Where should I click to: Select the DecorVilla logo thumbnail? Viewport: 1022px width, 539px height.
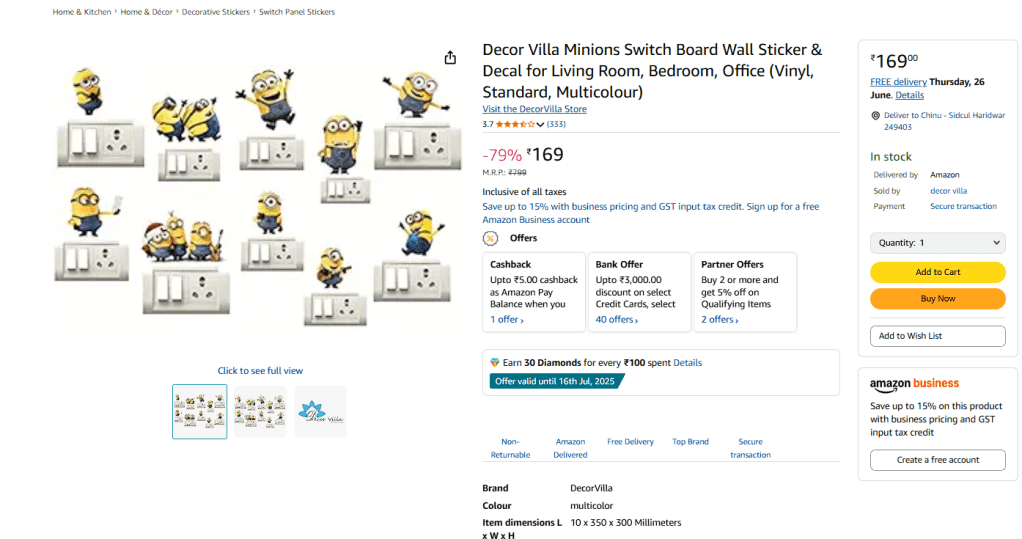point(321,411)
